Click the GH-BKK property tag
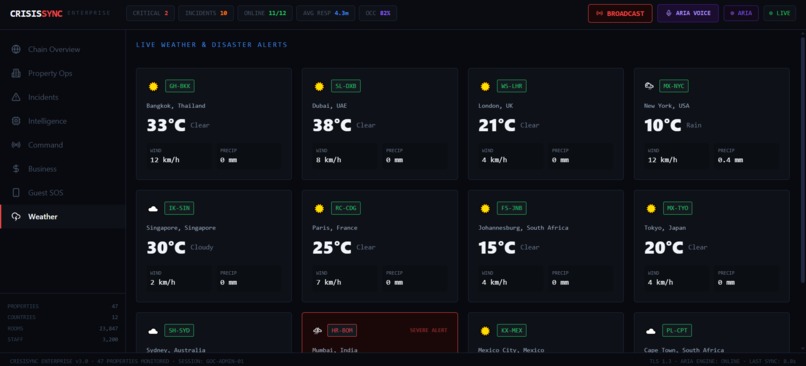The width and height of the screenshot is (806, 366). coord(180,86)
